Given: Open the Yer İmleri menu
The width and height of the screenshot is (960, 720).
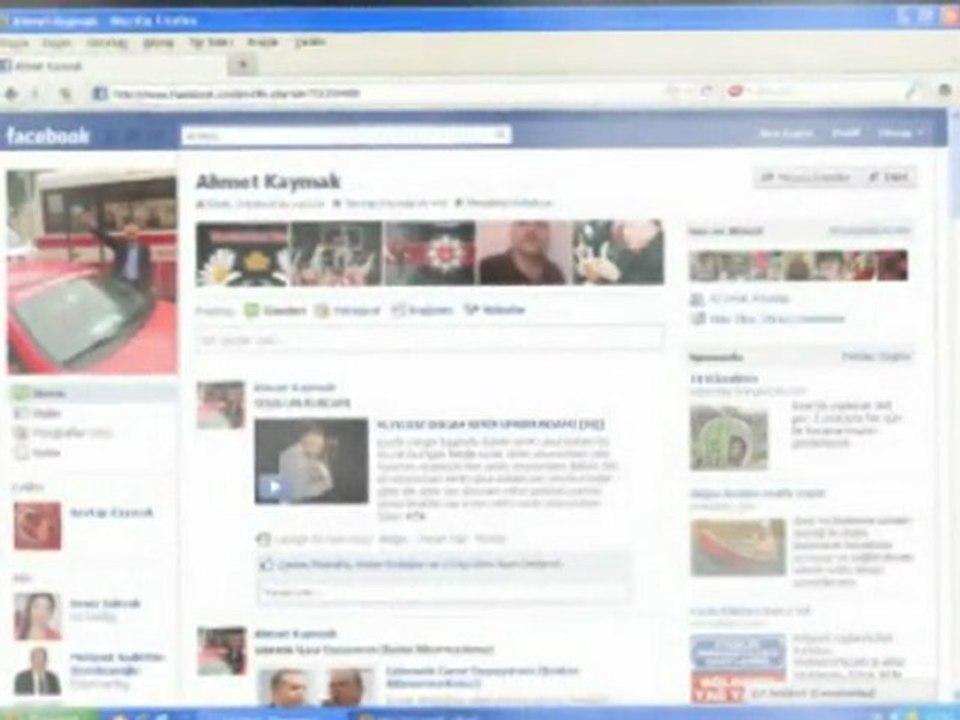Looking at the screenshot, I should [x=210, y=42].
